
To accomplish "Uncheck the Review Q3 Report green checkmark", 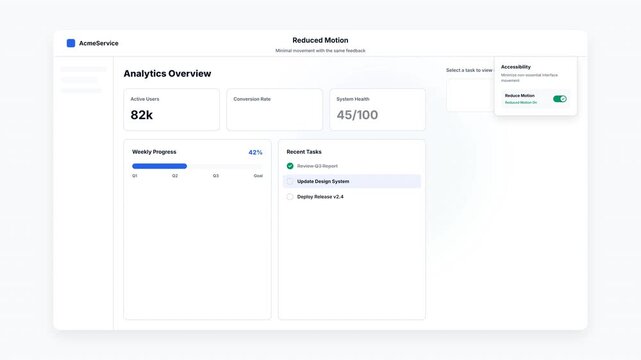I will (x=290, y=166).
